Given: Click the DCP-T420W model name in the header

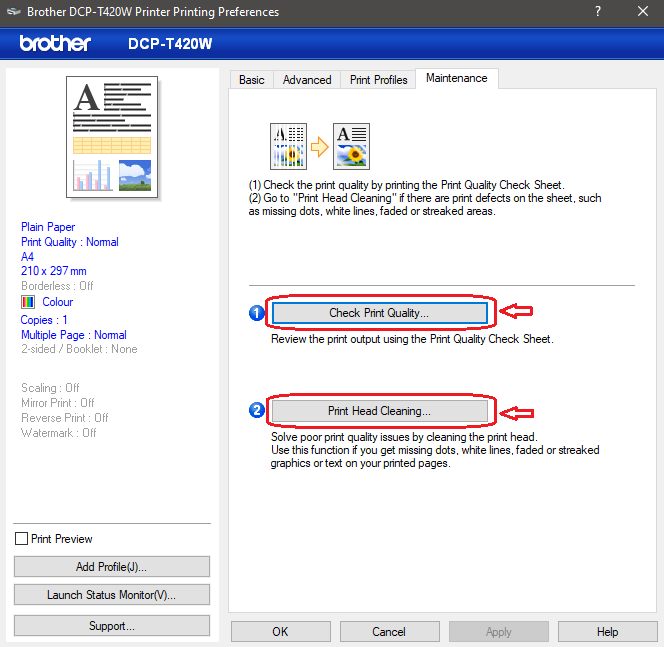Looking at the screenshot, I should [x=170, y=43].
